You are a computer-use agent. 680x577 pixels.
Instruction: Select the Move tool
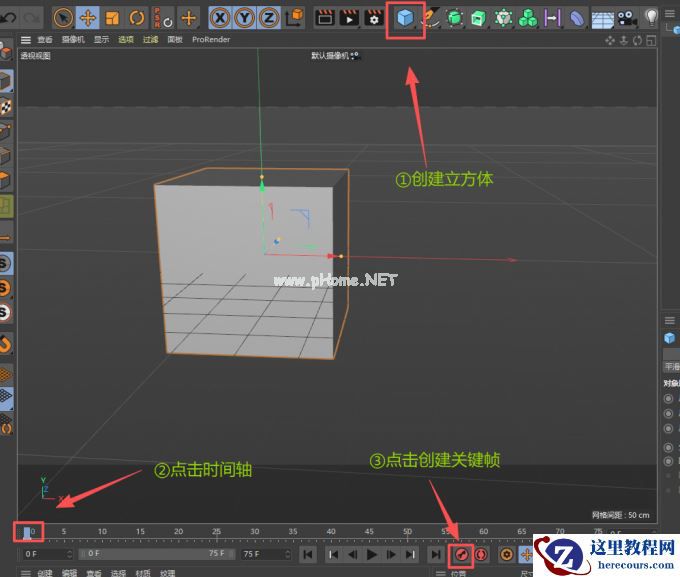click(87, 18)
